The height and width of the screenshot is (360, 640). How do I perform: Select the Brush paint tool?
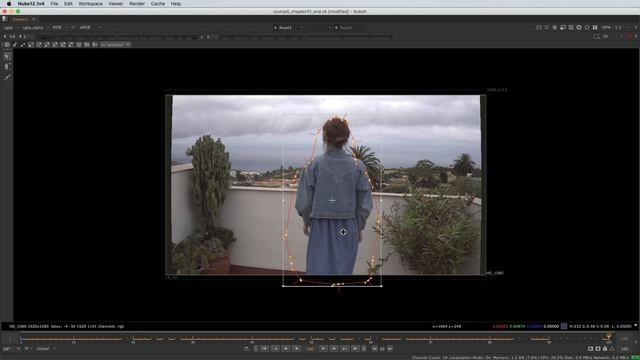[7, 77]
